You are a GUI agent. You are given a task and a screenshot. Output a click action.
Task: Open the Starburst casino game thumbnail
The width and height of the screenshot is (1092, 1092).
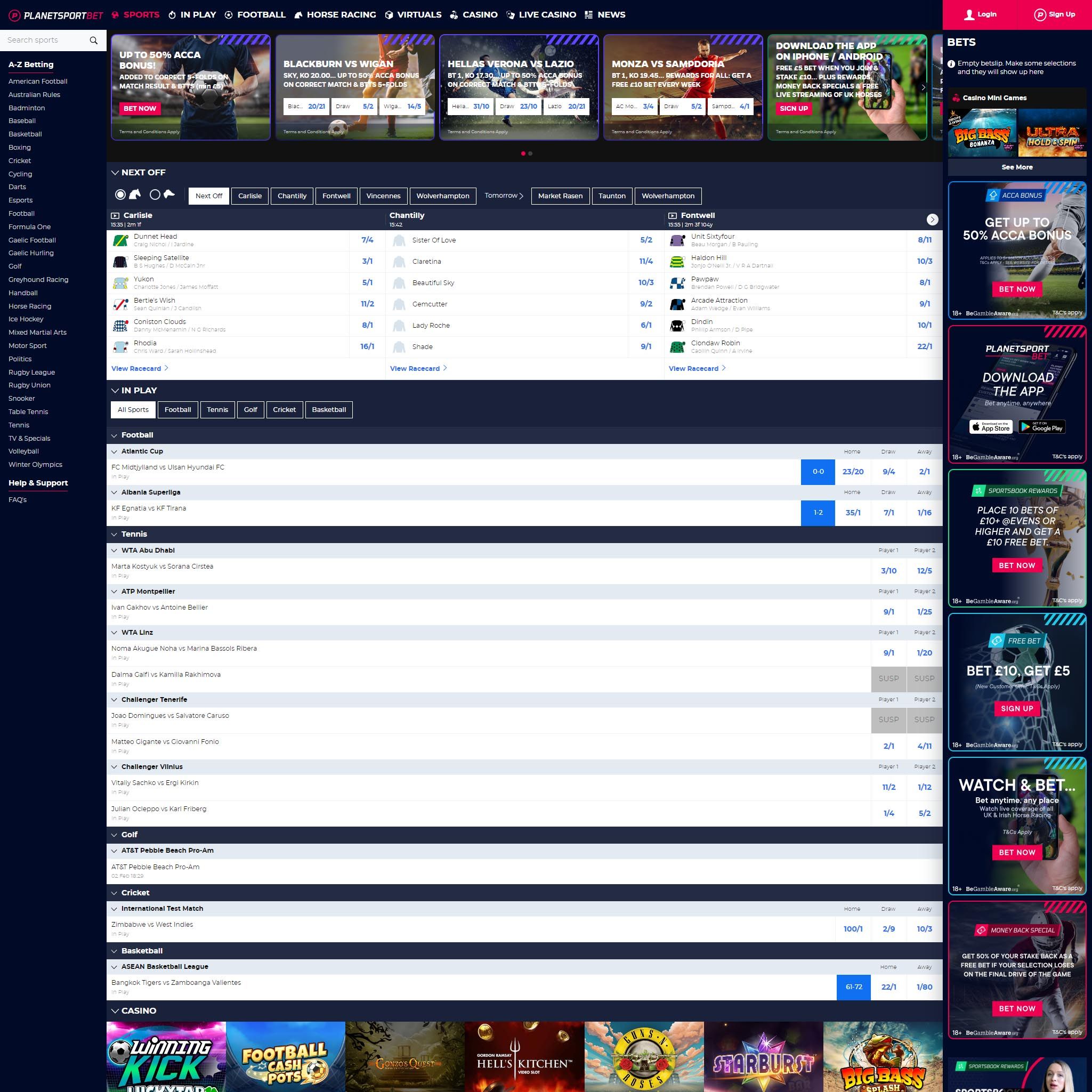click(763, 1056)
